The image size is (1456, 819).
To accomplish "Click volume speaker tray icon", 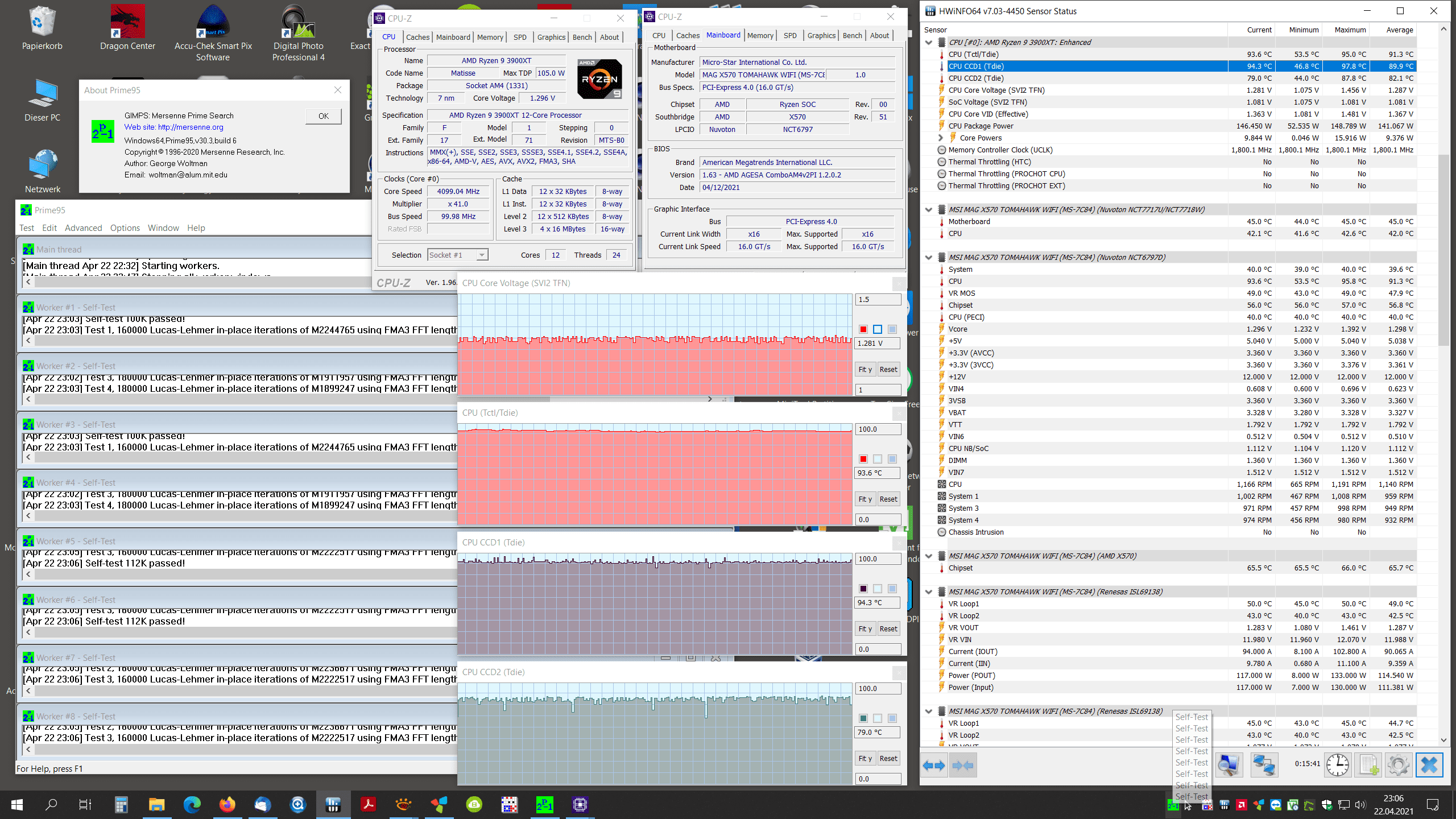I will pos(1360,805).
